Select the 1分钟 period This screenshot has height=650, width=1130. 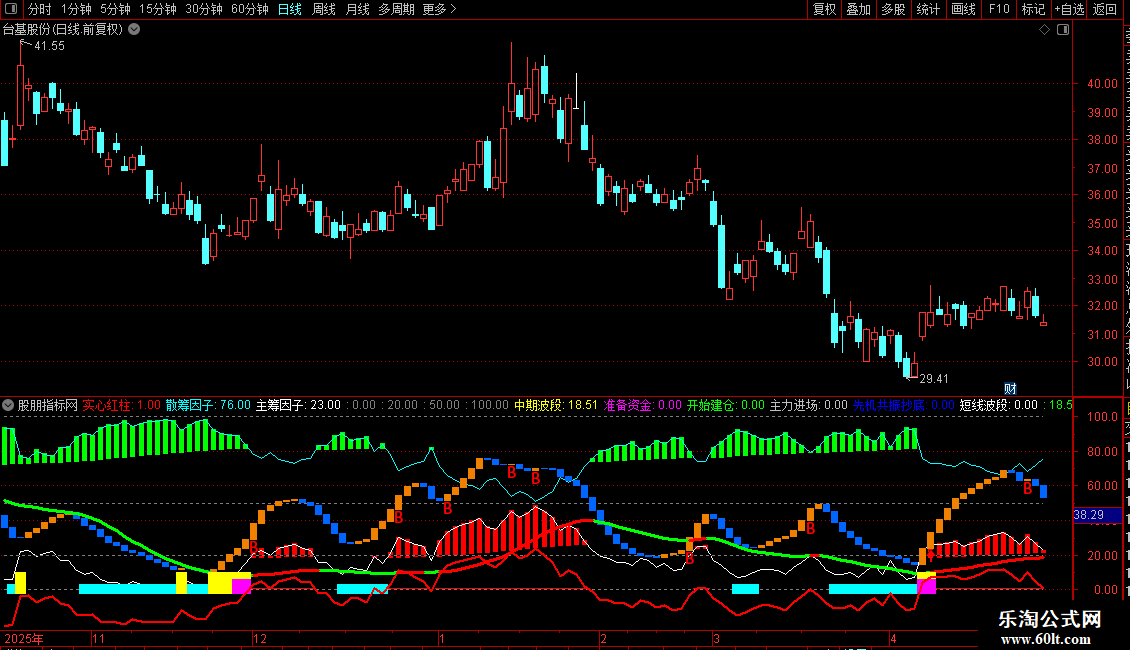pos(76,9)
